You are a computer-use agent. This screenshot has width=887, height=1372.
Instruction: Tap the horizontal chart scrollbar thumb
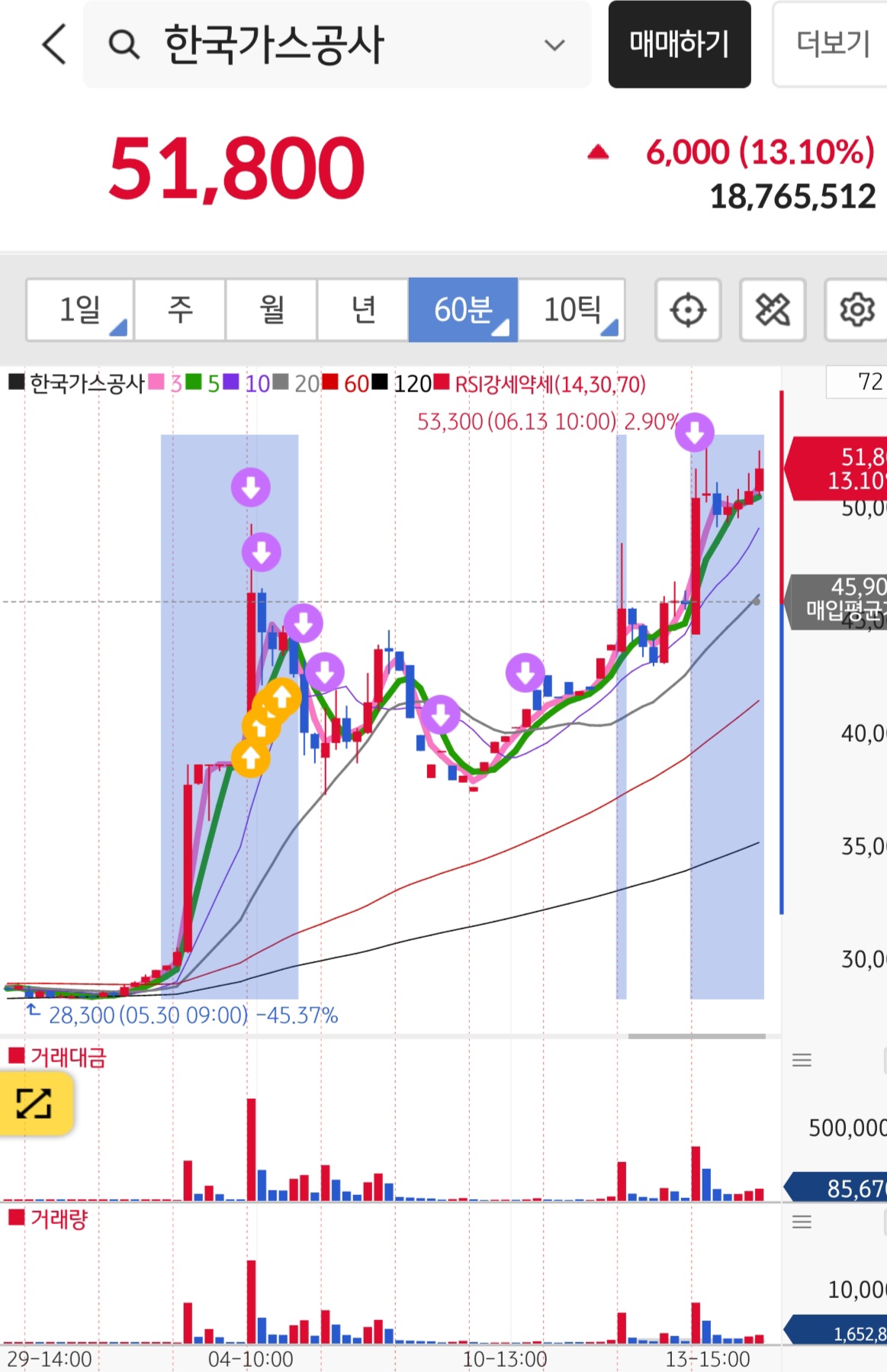697,1035
